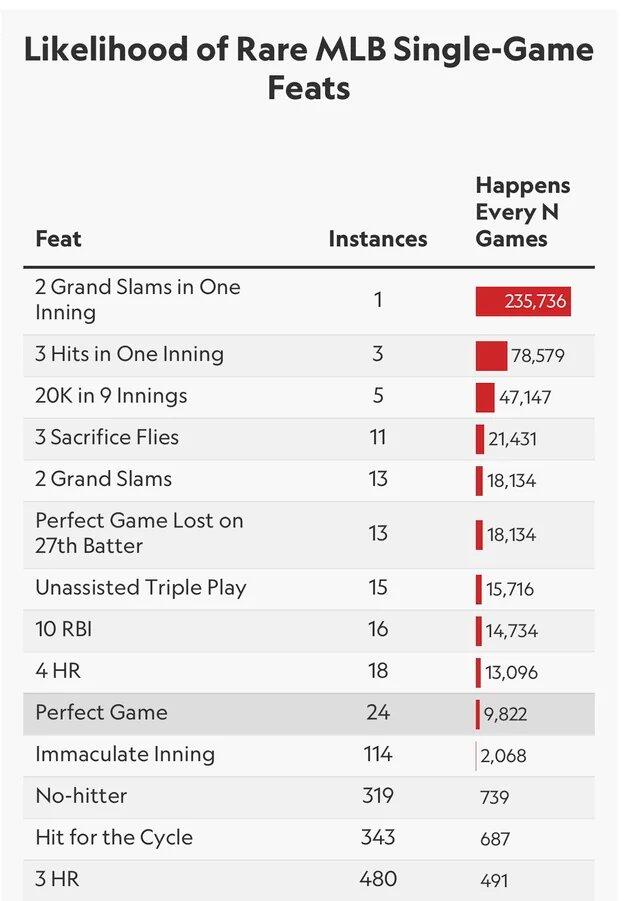This screenshot has height=901, width=640.
Task: Select "Hit for the Cycle" row
Action: pos(114,838)
